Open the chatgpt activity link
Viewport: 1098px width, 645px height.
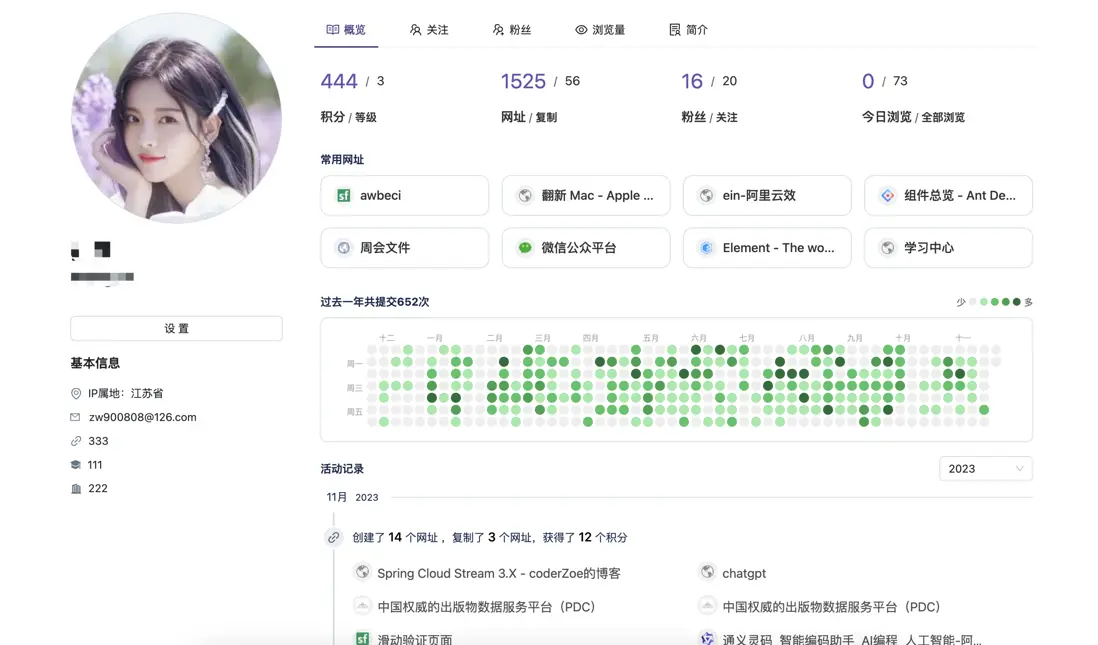[744, 573]
